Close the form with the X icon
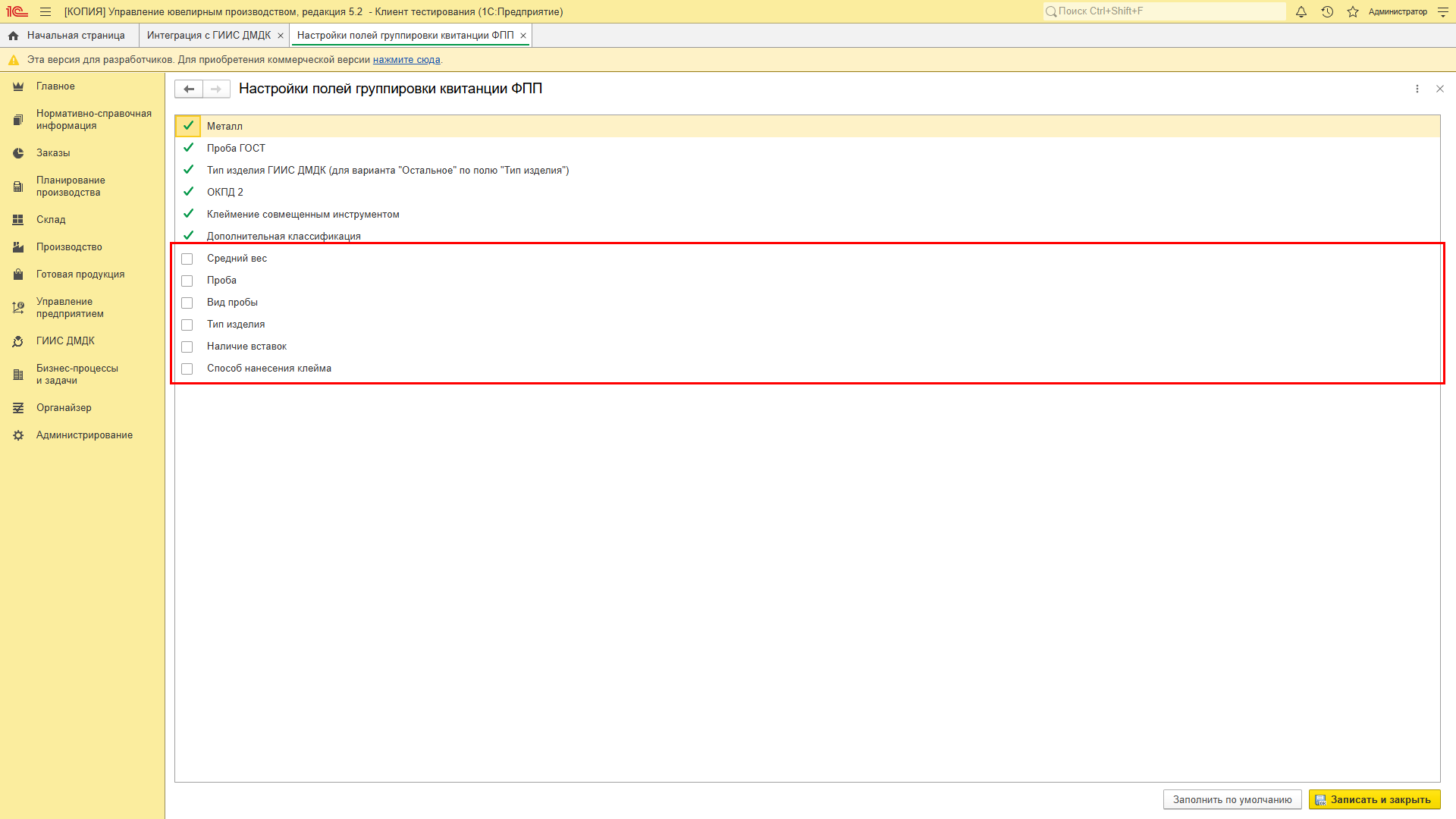The height and width of the screenshot is (819, 1456). (1440, 89)
